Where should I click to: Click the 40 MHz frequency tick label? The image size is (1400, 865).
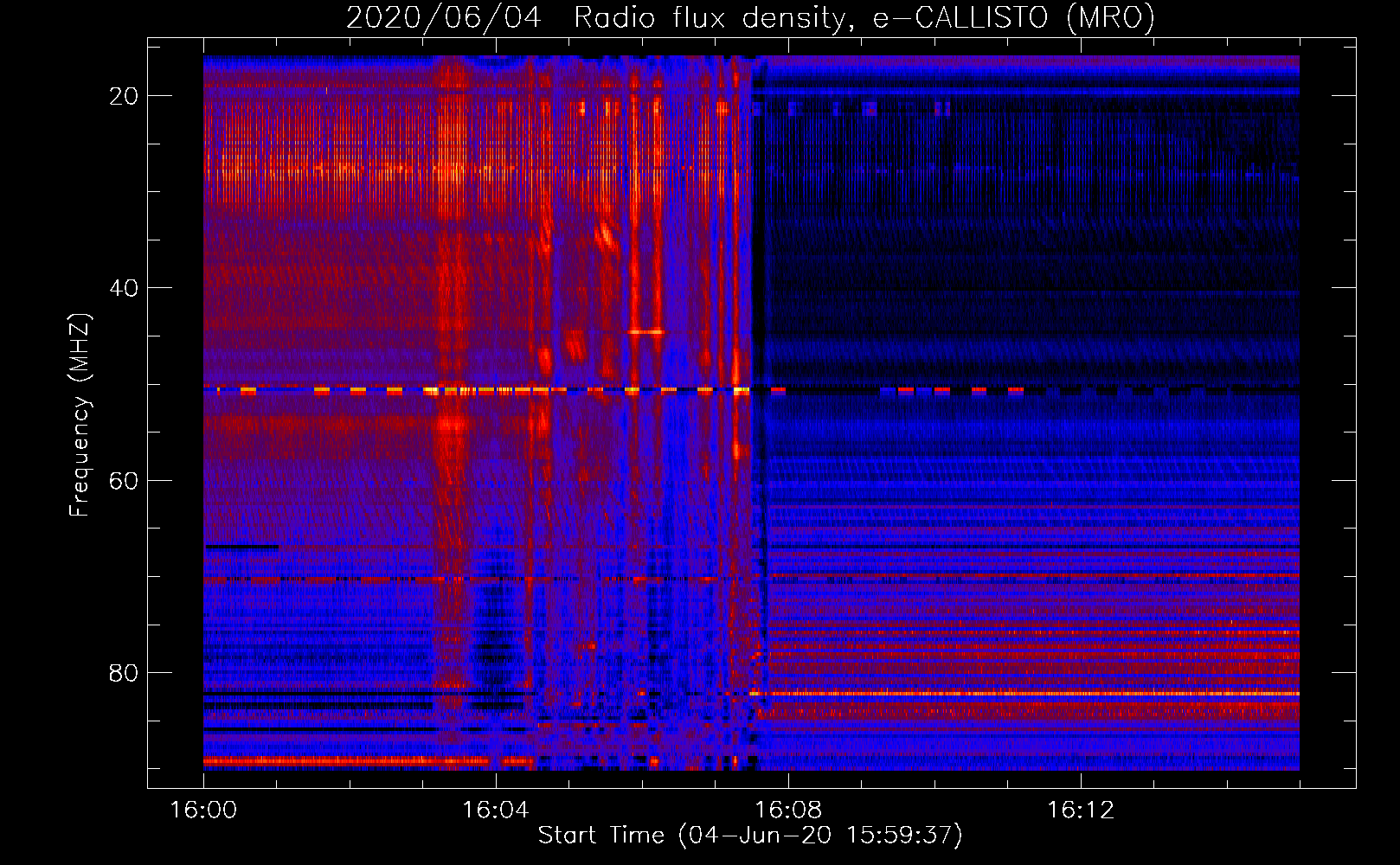pyautogui.click(x=124, y=288)
